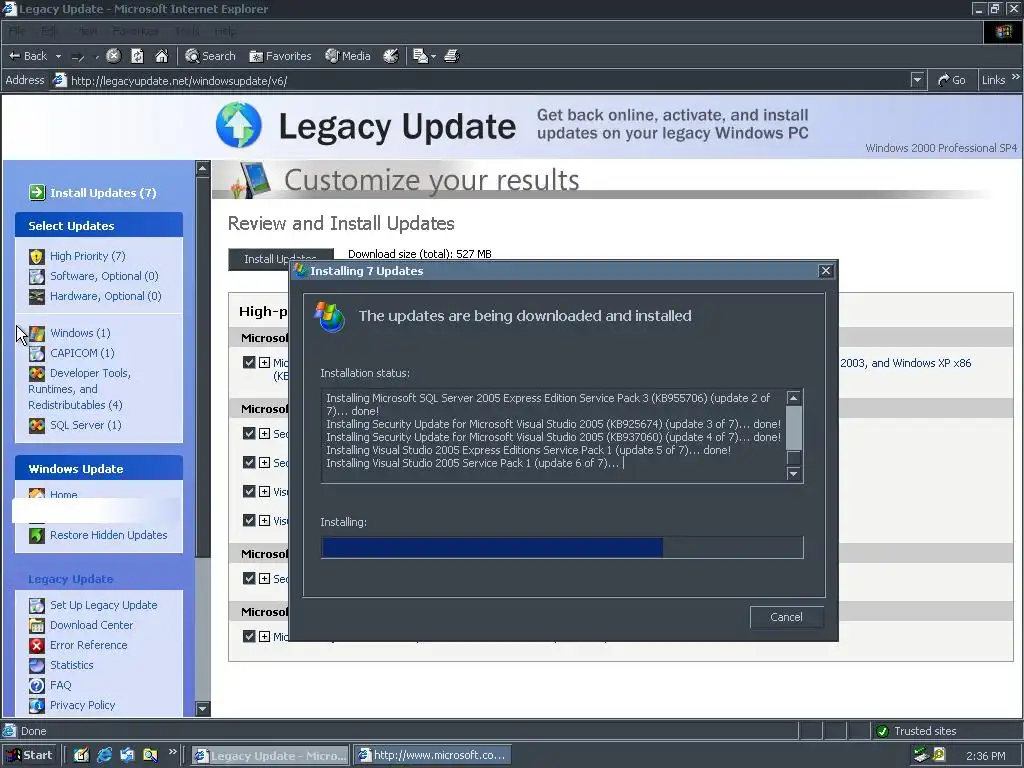Switch to the microsoft.com taskbar window
Screen dimensions: 1024x768
coord(432,756)
